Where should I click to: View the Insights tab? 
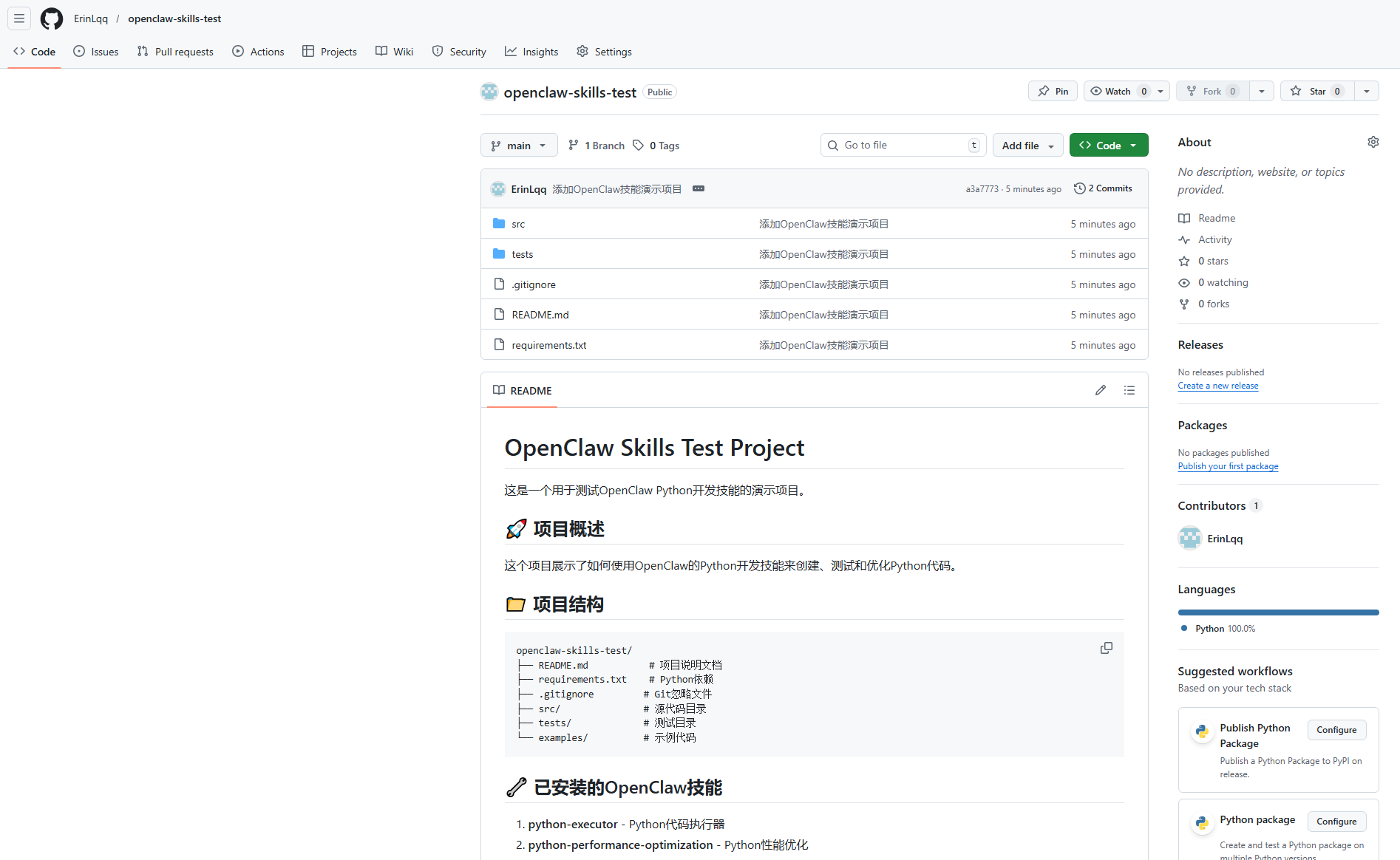point(531,52)
